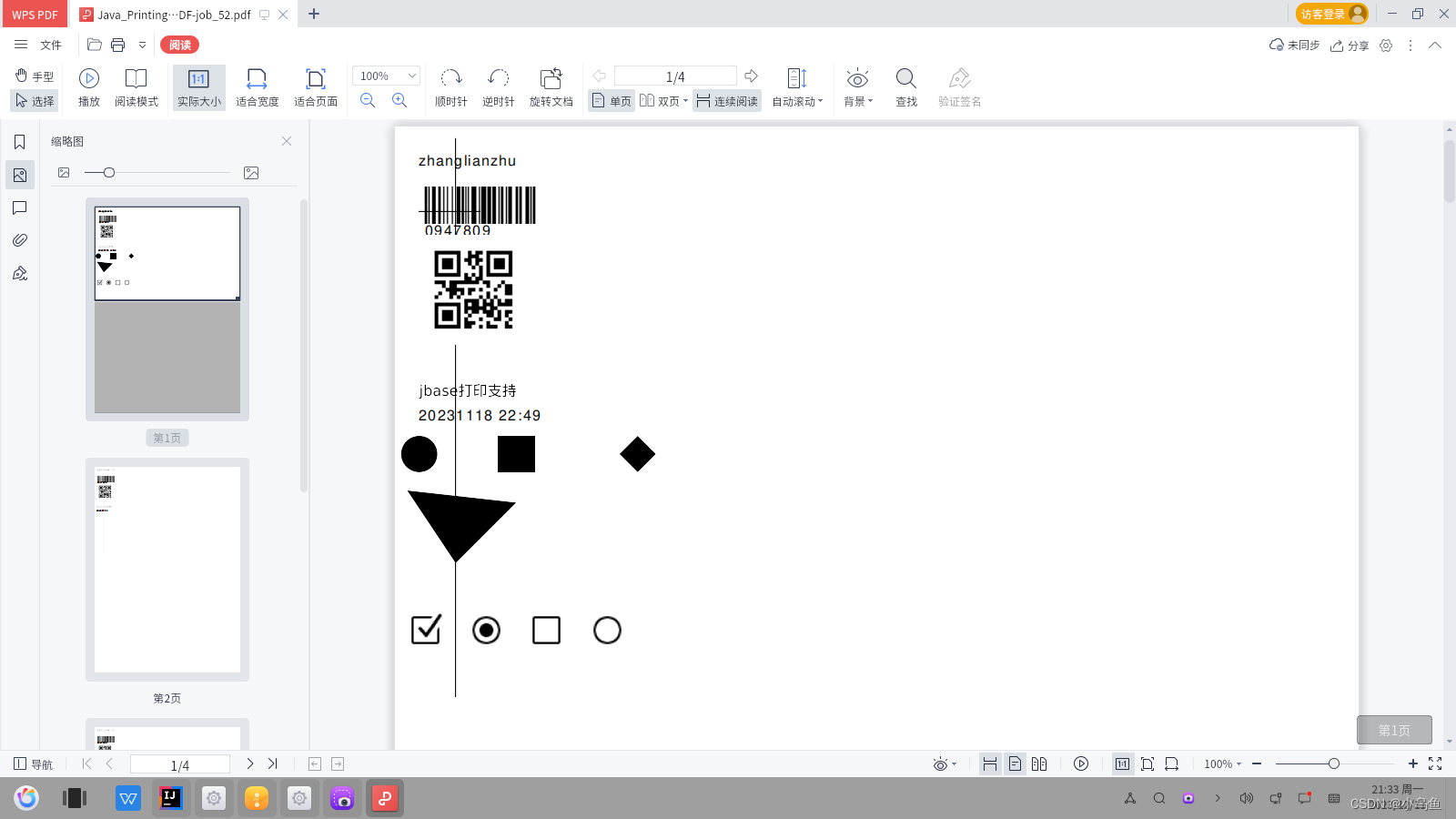Switch to Java_Printing PDF tab
1456x819 pixels.
coord(173,15)
